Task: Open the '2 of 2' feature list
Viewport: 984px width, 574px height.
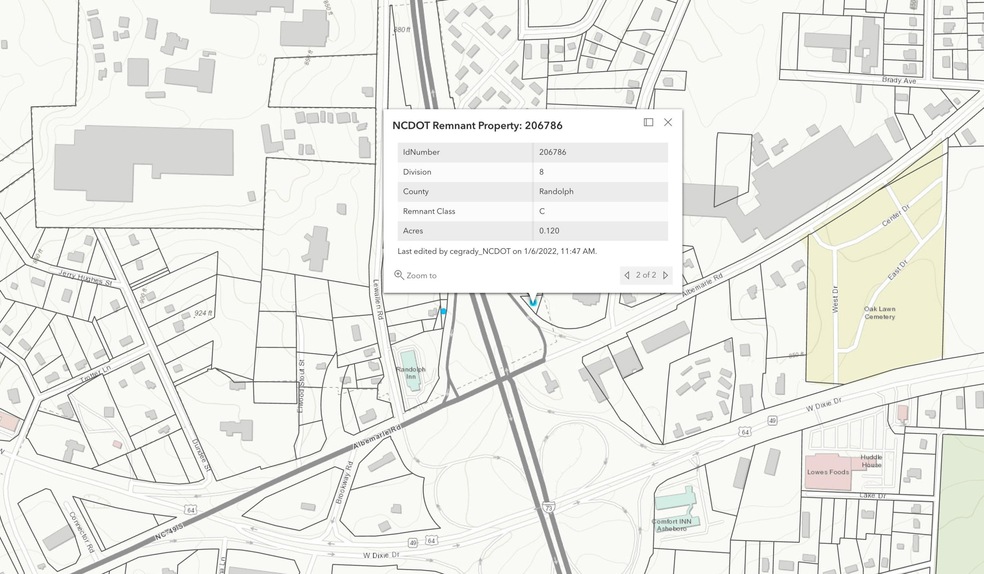Action: (x=646, y=275)
